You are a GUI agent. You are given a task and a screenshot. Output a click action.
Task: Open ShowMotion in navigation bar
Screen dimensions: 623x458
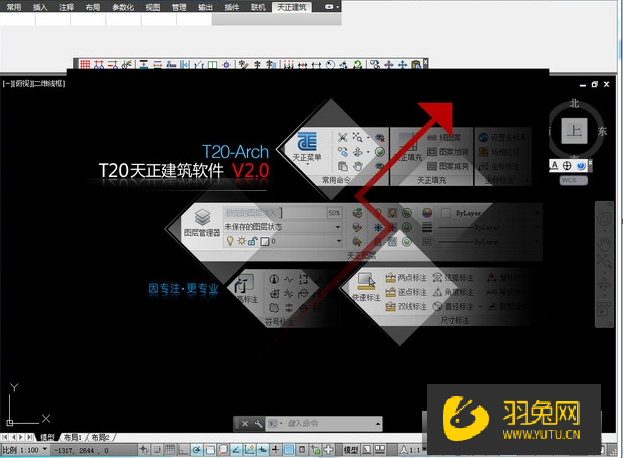click(604, 309)
